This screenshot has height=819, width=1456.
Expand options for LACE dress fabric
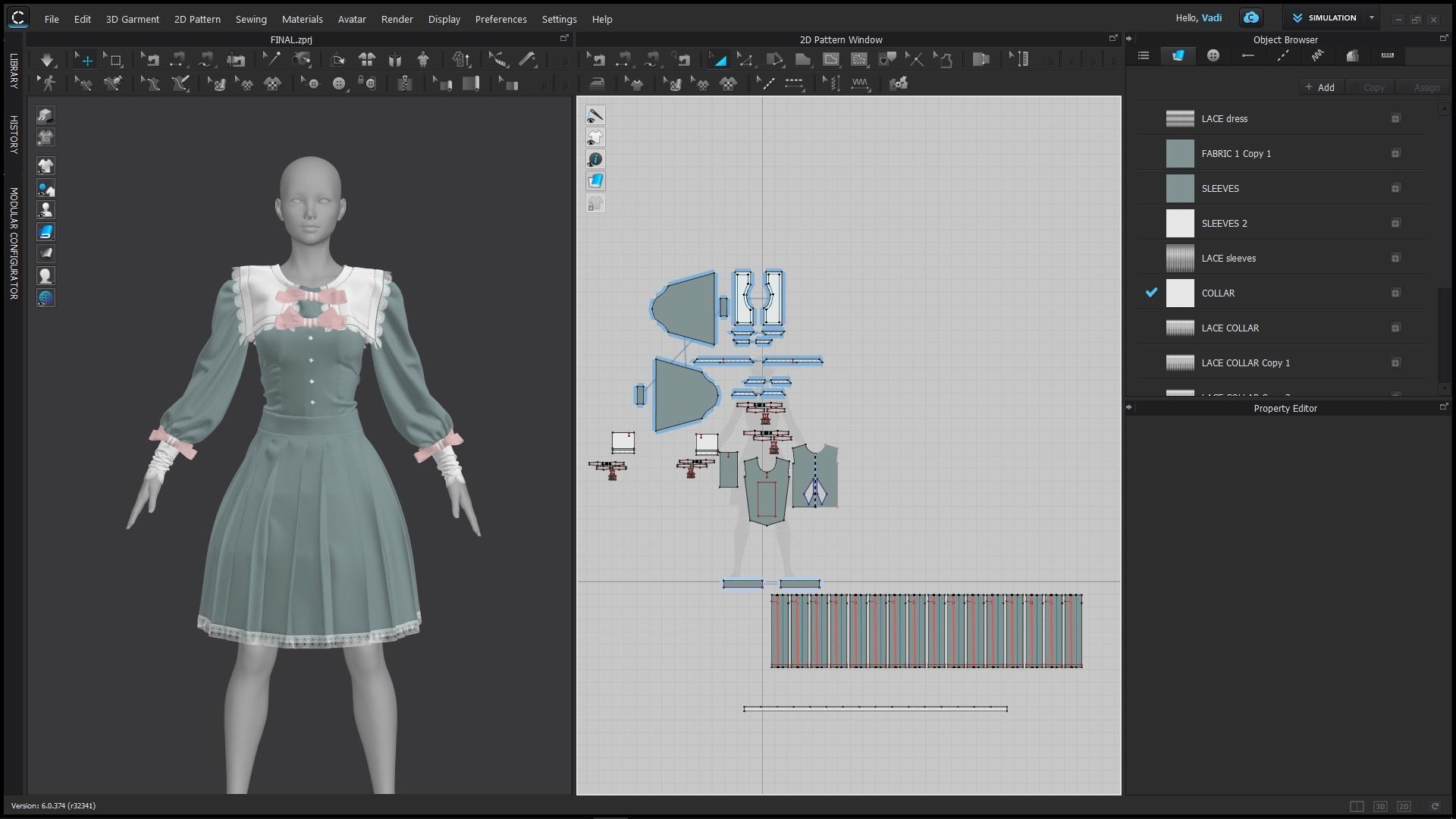1395,118
